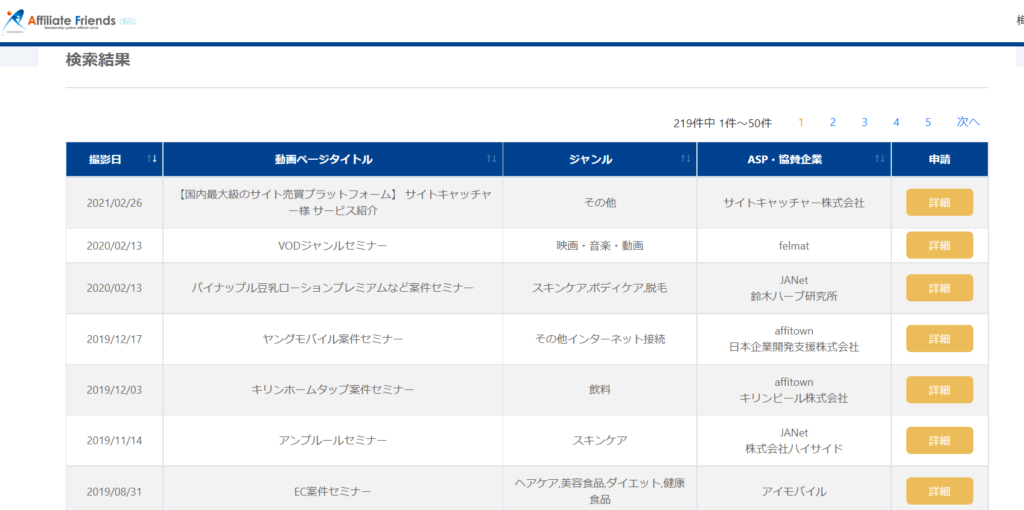Click the 鈴木ハーブ研究所 company text
The width and height of the screenshot is (1024, 510).
793,296
